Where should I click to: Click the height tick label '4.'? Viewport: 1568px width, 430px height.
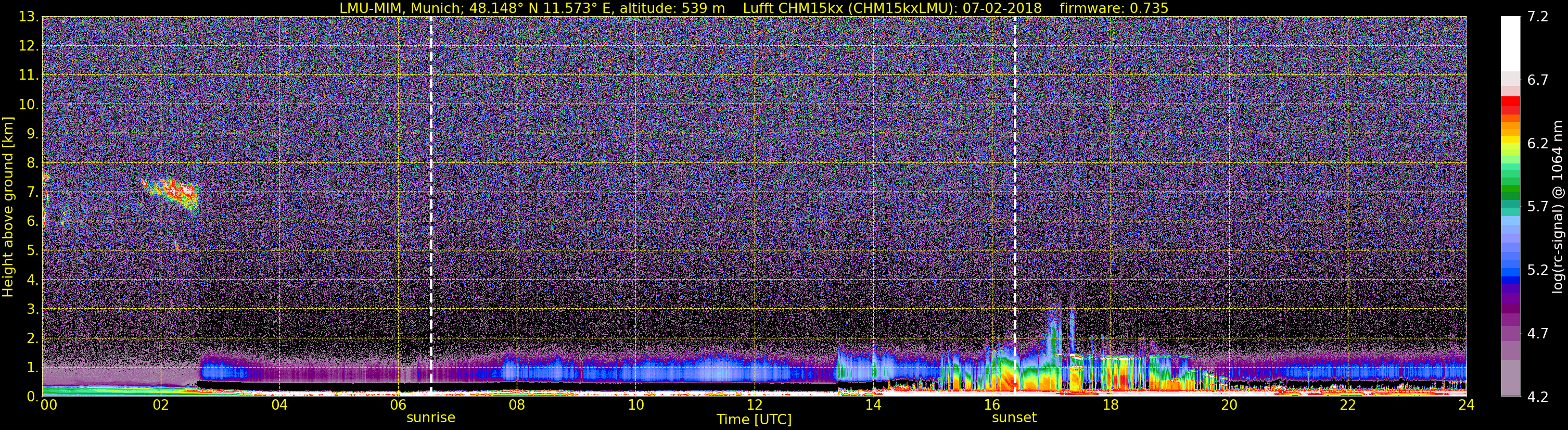(x=32, y=280)
